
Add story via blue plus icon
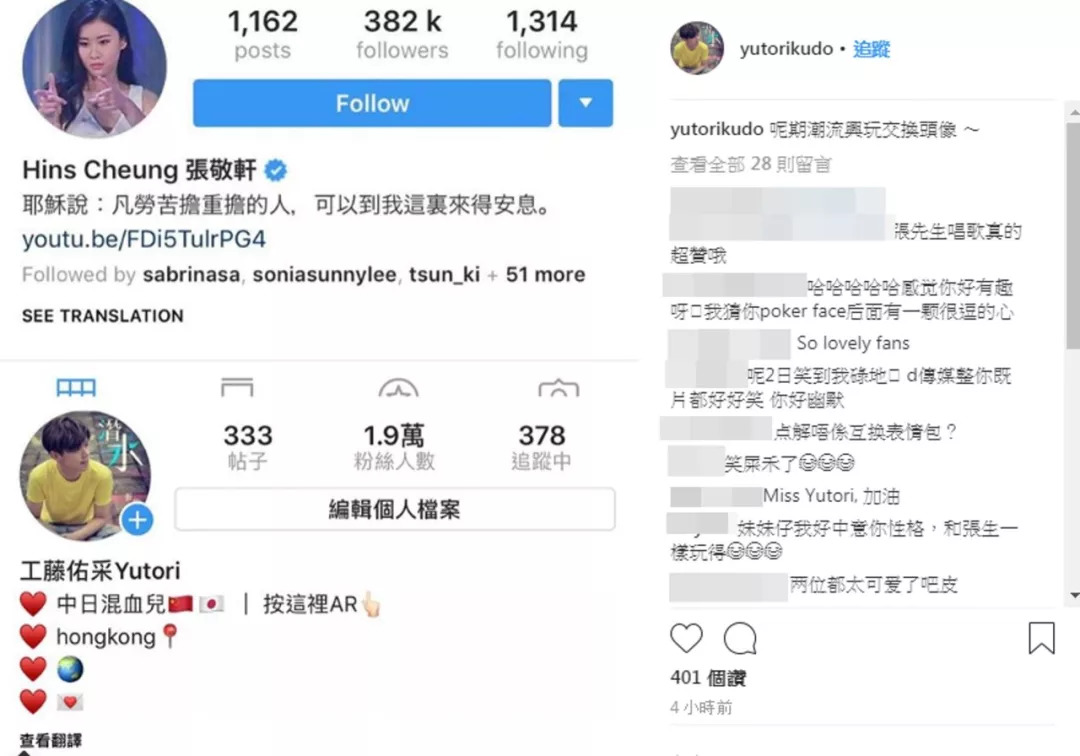coord(137,521)
